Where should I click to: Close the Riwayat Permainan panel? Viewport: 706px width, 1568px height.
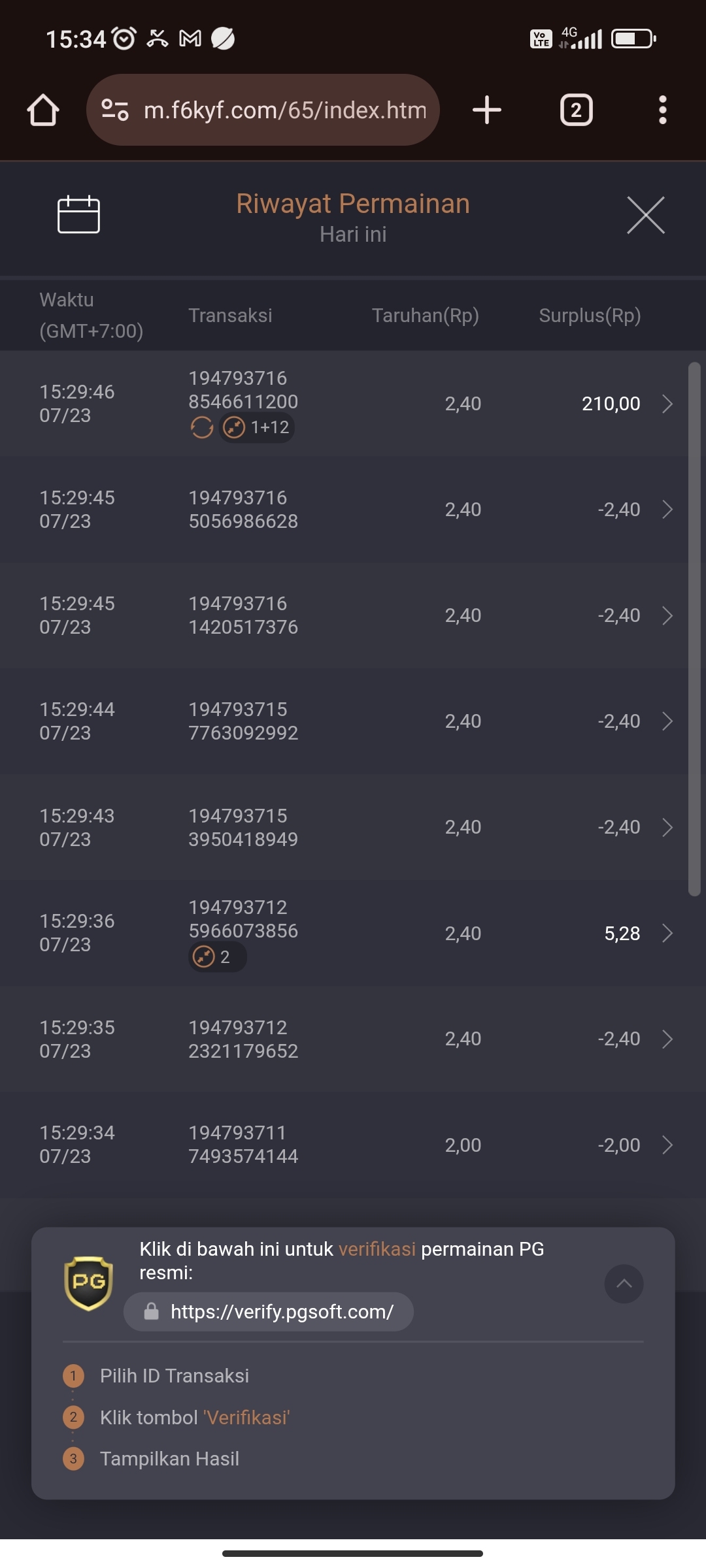646,215
